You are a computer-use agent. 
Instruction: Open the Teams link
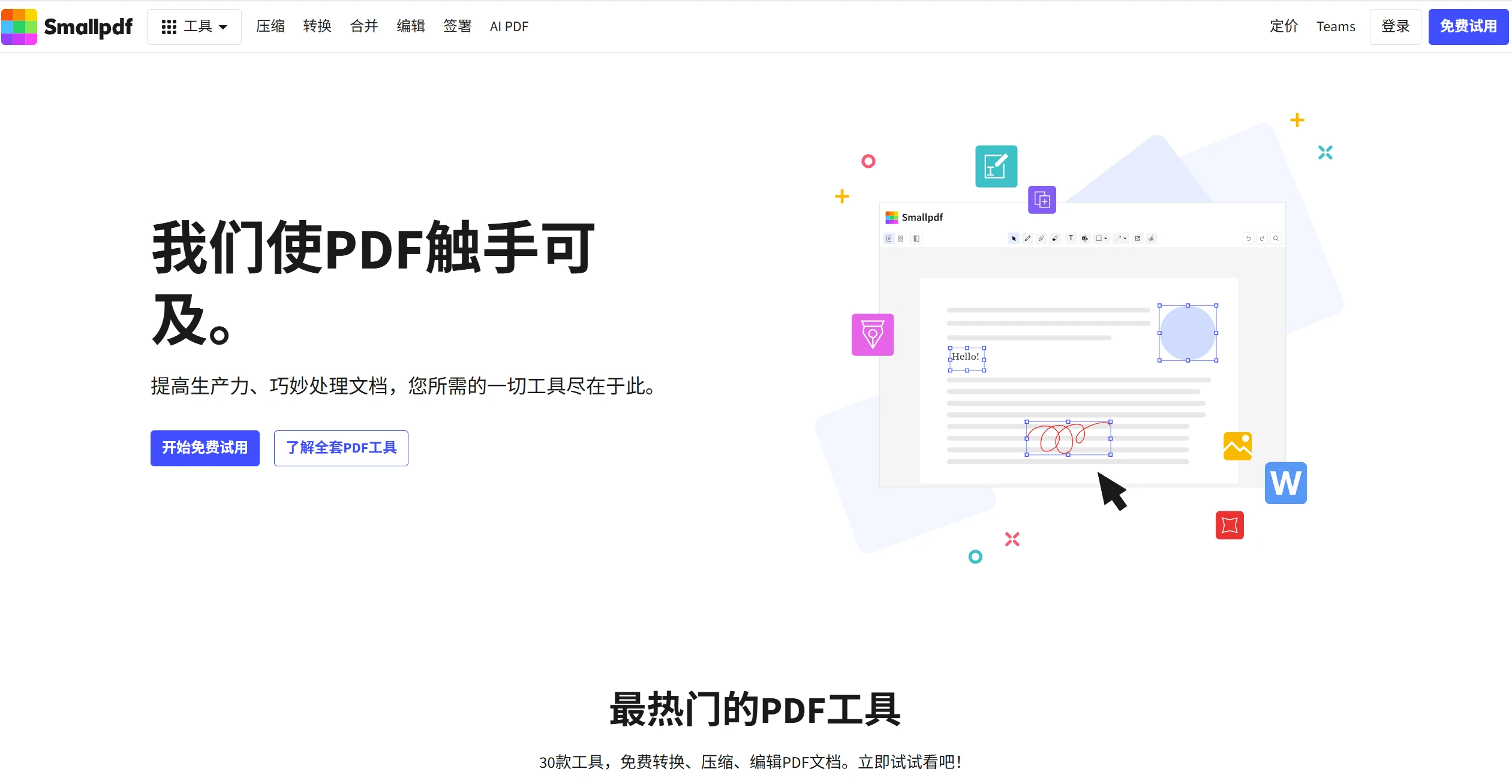(x=1336, y=26)
